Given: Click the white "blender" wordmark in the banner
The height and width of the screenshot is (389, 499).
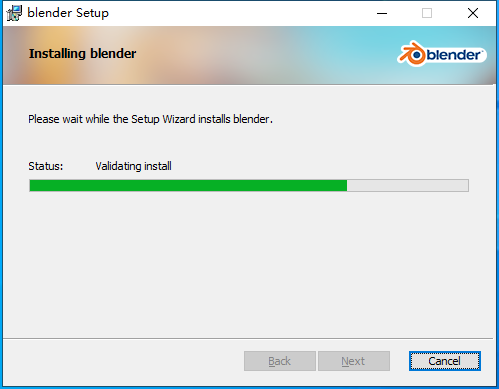Looking at the screenshot, I should click(x=453, y=55).
